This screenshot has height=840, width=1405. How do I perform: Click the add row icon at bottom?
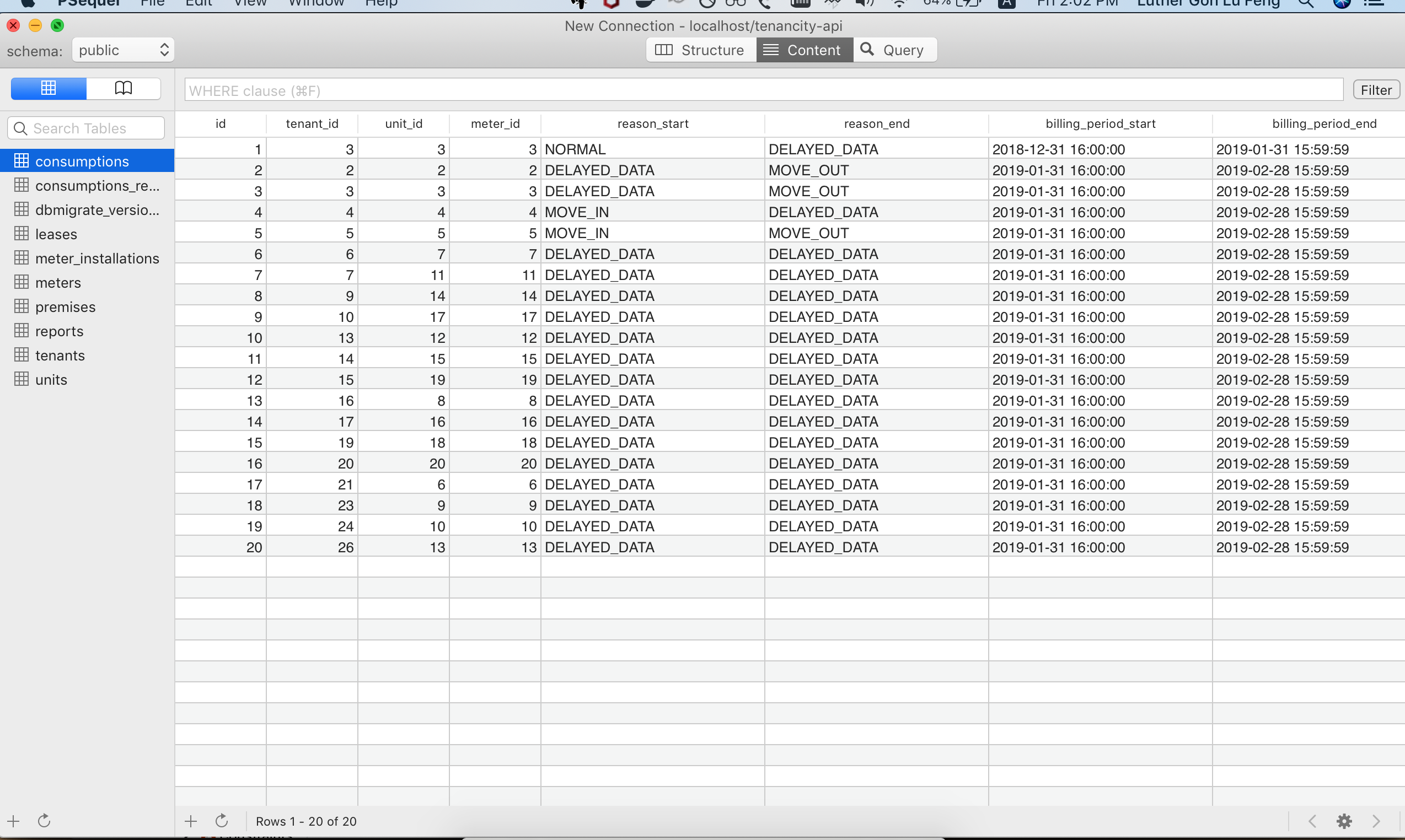[x=191, y=821]
